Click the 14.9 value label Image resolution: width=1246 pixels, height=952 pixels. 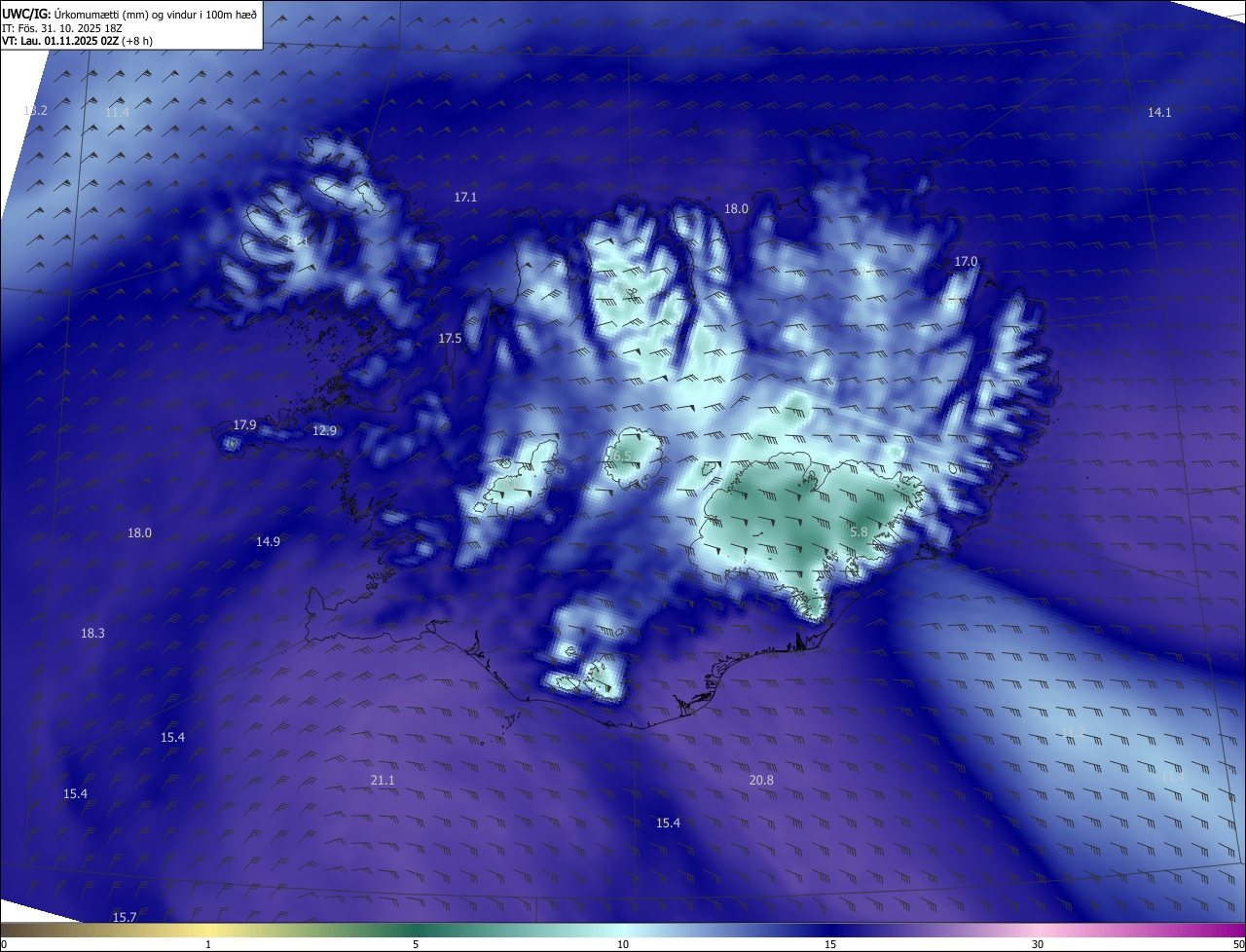(x=268, y=542)
